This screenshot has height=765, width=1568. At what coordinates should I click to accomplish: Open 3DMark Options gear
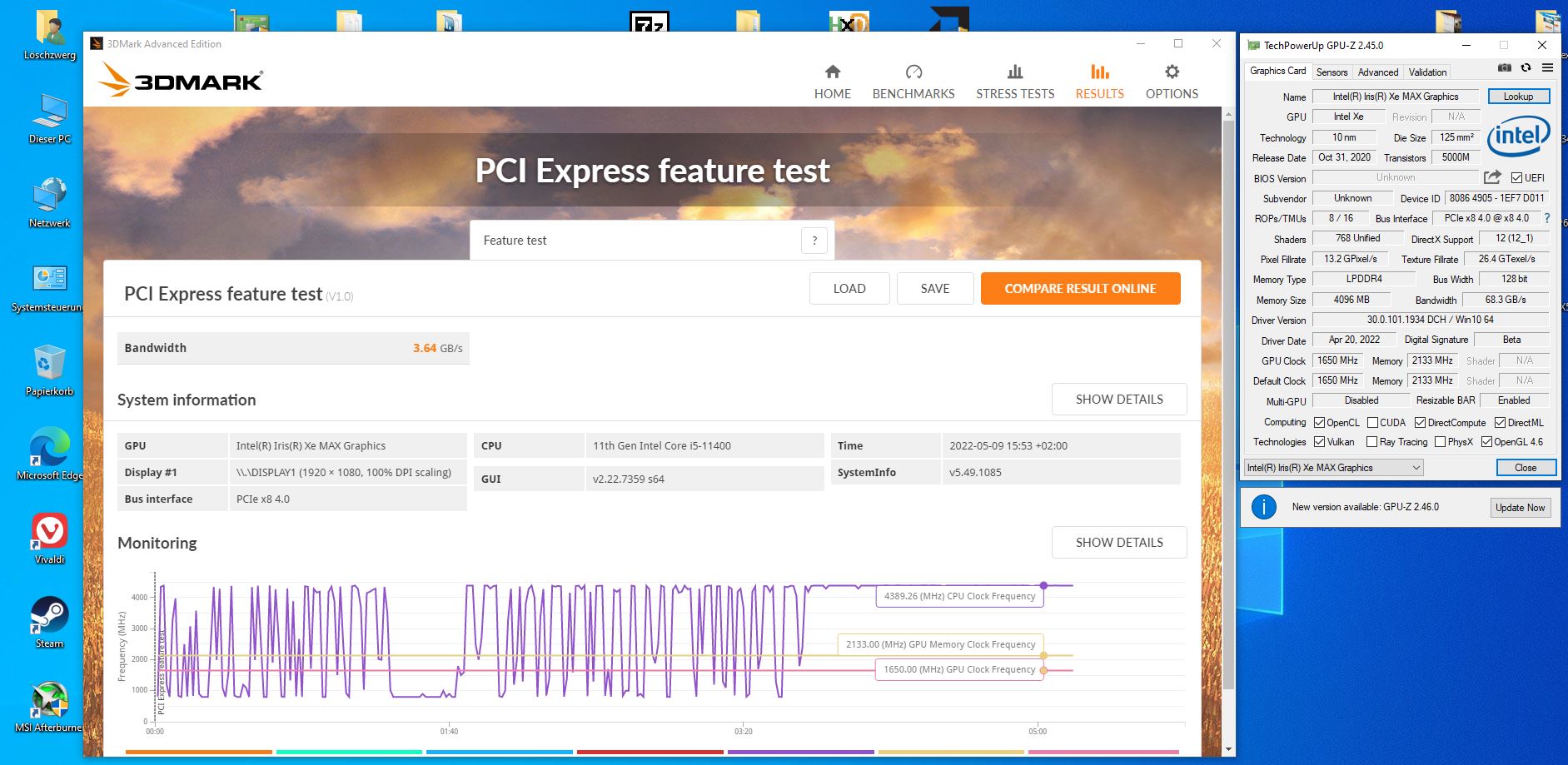click(1172, 82)
